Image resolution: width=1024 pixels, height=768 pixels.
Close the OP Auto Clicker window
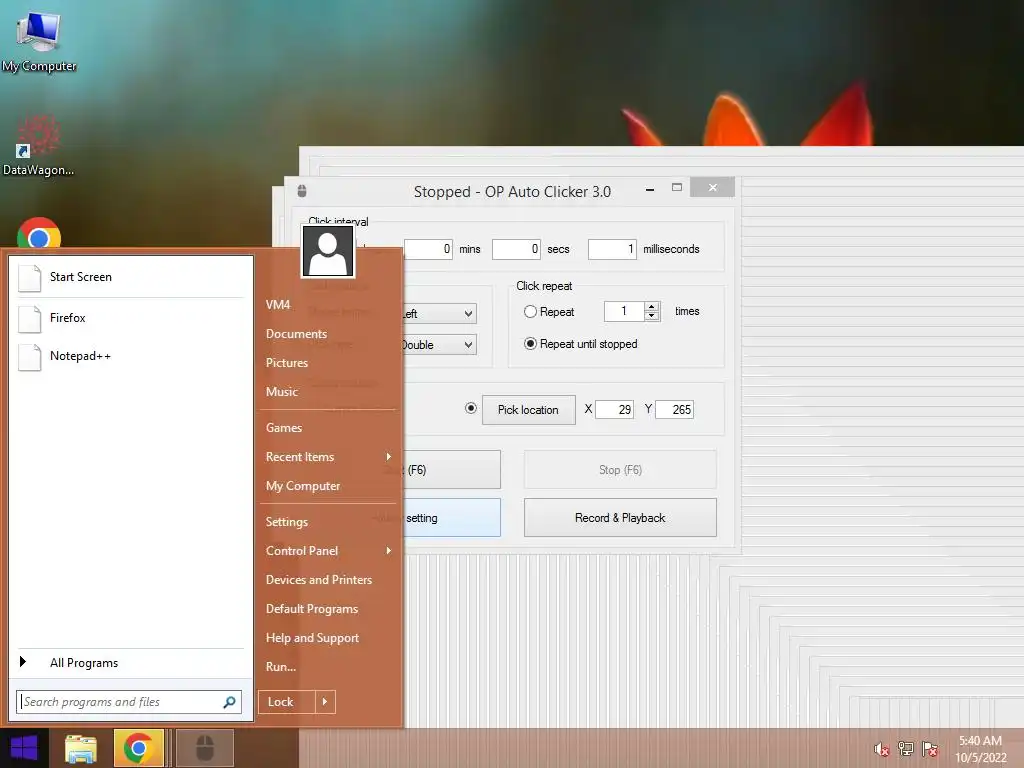pos(712,187)
